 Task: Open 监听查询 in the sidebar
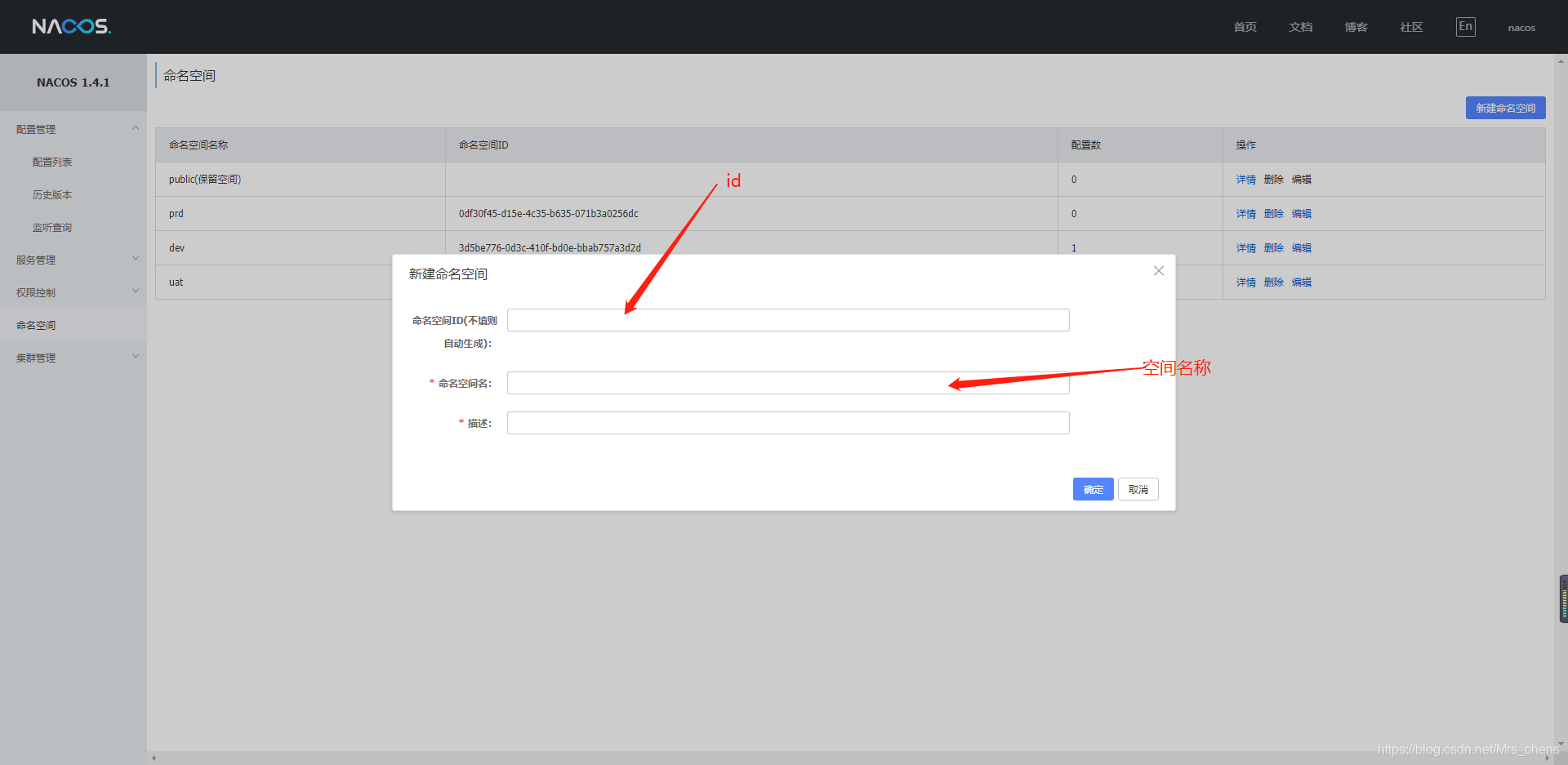(x=52, y=227)
